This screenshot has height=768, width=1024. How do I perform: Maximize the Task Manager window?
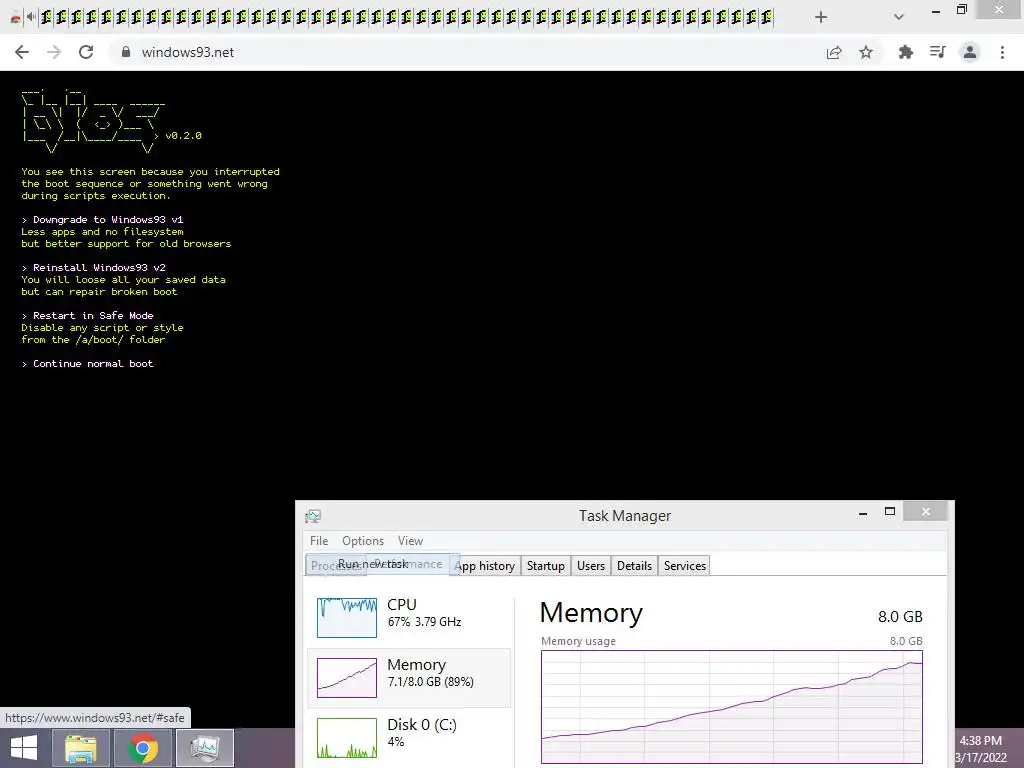click(889, 512)
